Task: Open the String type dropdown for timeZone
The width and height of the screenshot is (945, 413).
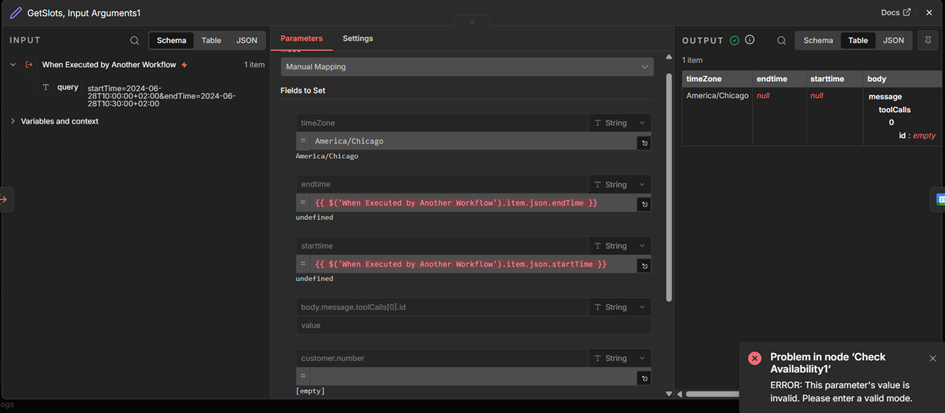Action: (620, 123)
